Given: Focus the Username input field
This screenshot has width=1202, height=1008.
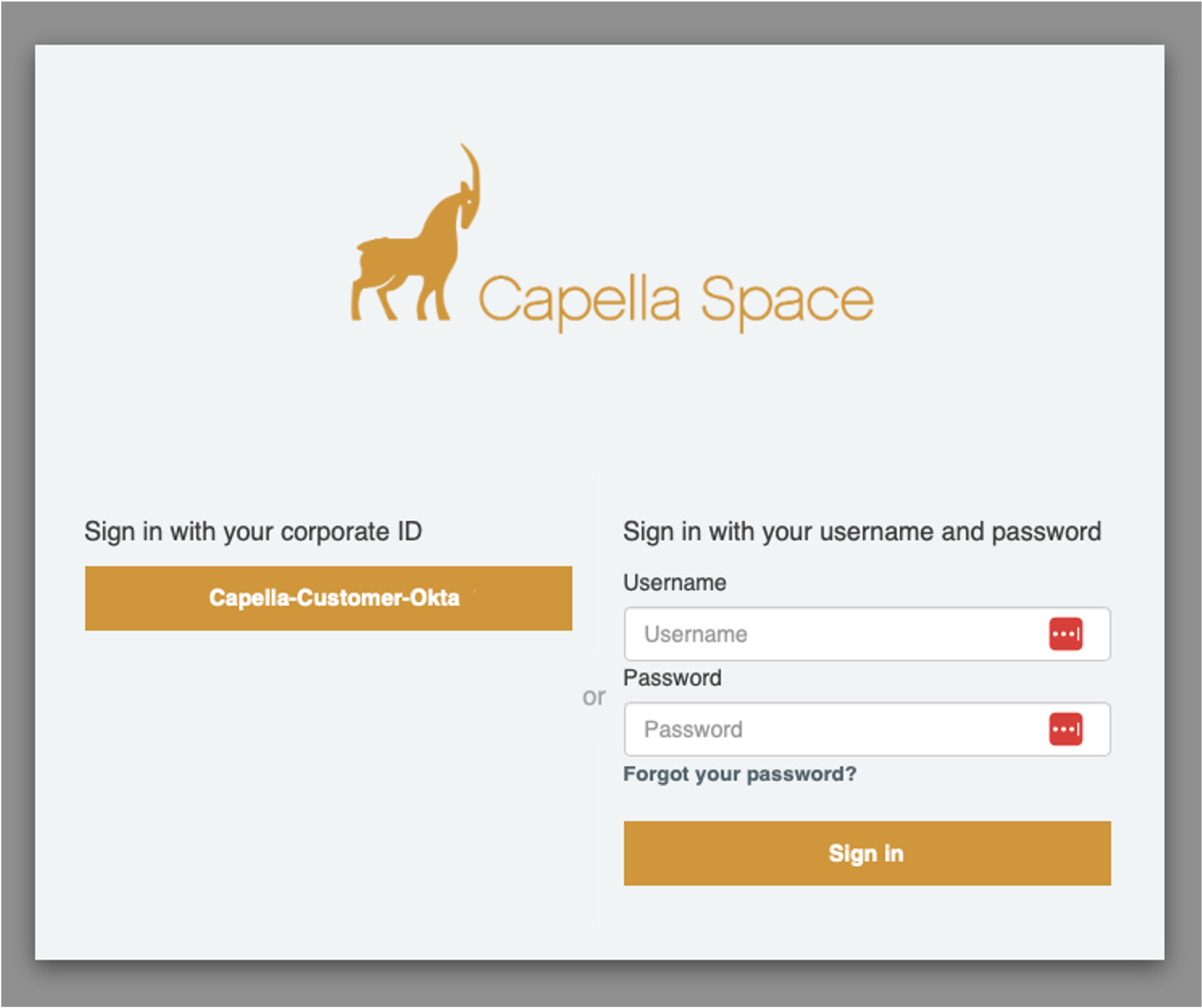Looking at the screenshot, I should pos(867,634).
